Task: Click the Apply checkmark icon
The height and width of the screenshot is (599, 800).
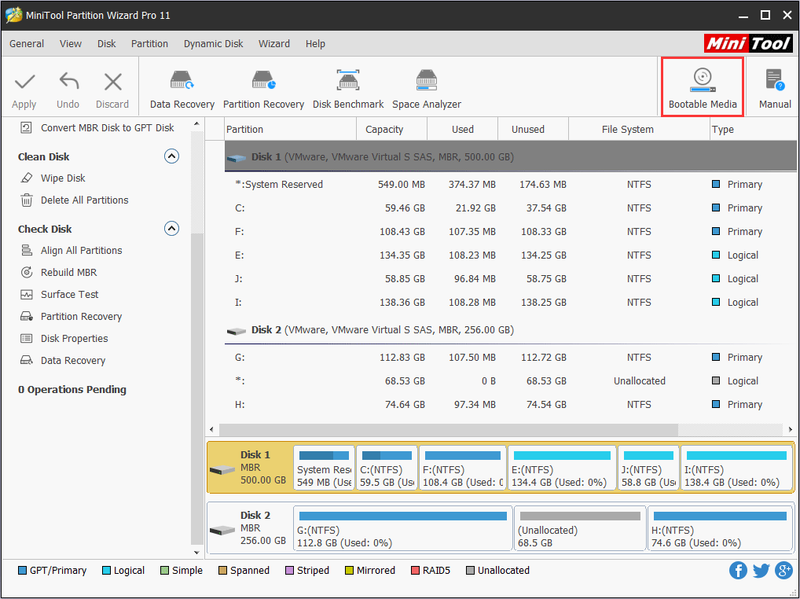Action: tap(24, 82)
